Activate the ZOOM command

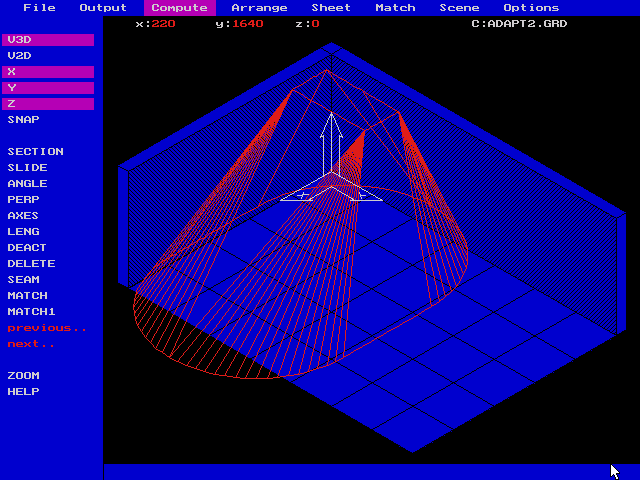(23, 376)
